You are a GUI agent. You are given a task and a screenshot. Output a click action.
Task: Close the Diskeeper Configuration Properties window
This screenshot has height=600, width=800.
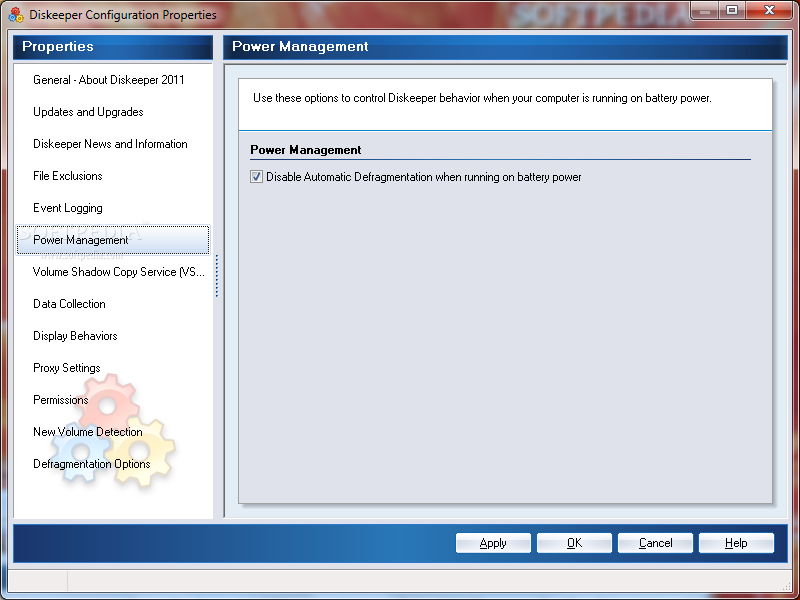[769, 11]
